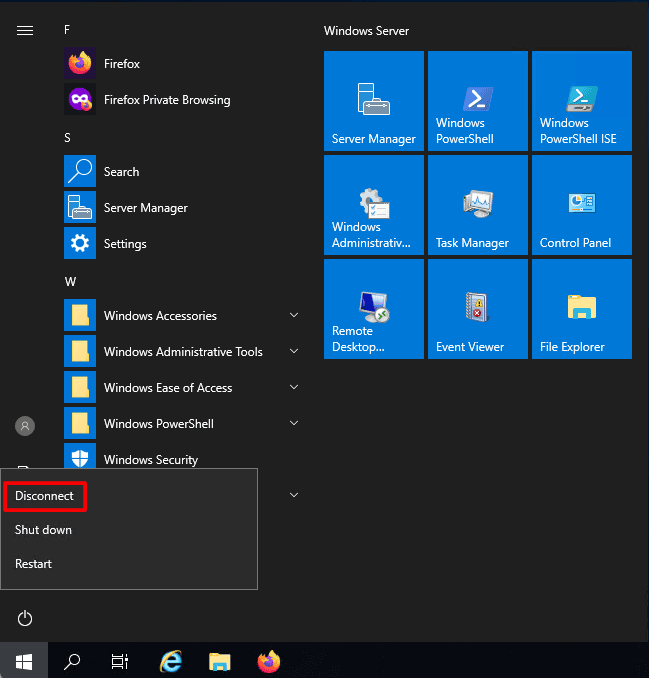Open the Event Viewer tile
Viewport: 649px width, 678px height.
tap(478, 309)
